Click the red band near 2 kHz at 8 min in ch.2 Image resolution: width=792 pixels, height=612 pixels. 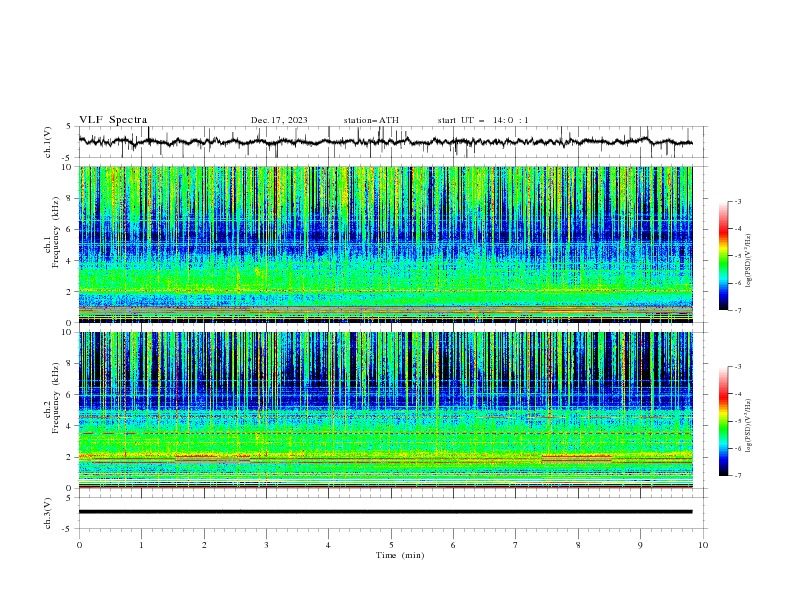[577, 457]
